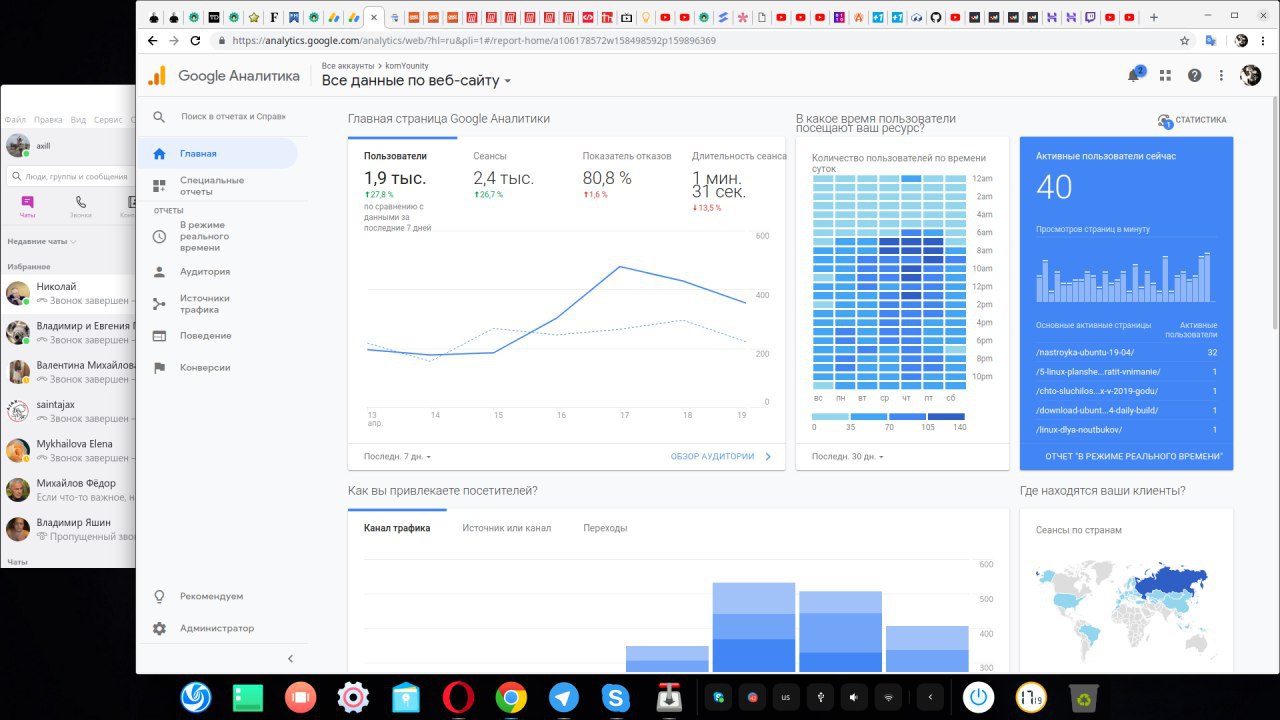Open the Главная home icon in sidebar

tap(159, 154)
